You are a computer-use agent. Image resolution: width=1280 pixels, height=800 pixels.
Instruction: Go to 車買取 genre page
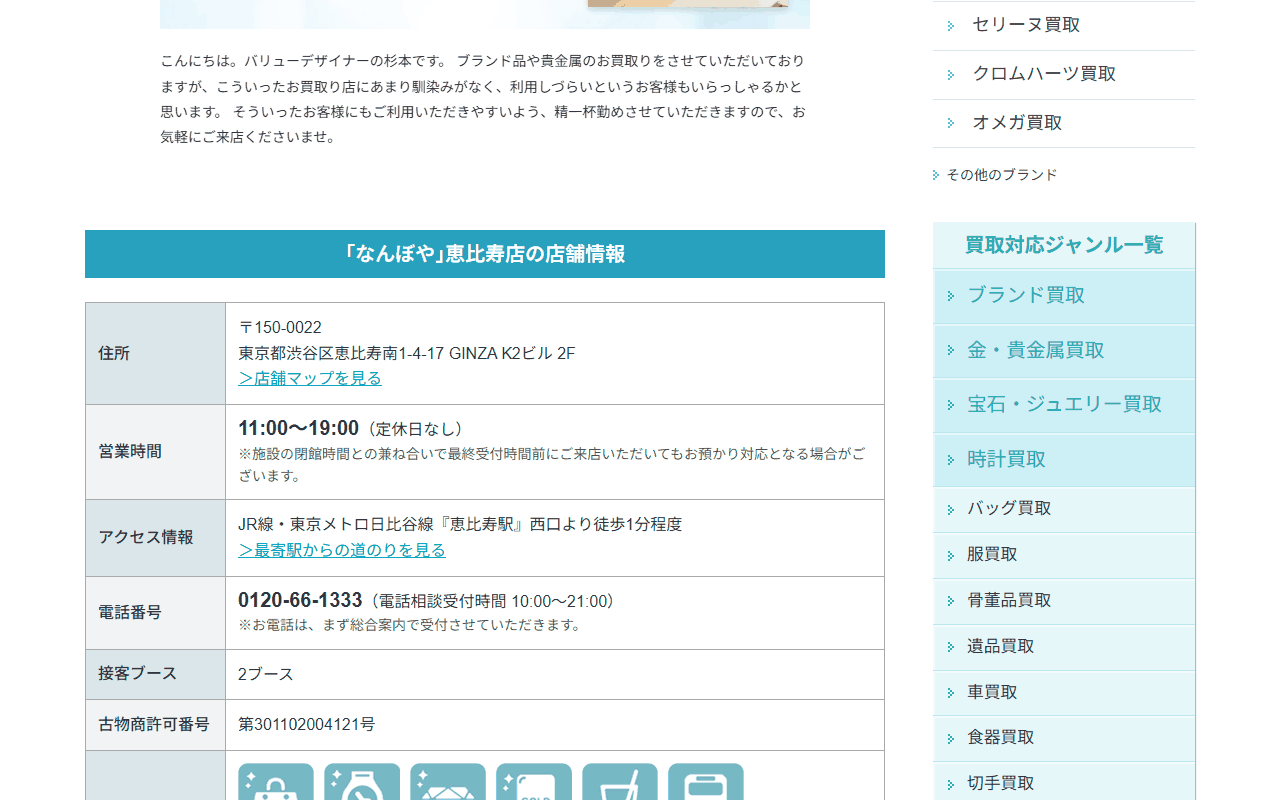pyautogui.click(x=1064, y=693)
